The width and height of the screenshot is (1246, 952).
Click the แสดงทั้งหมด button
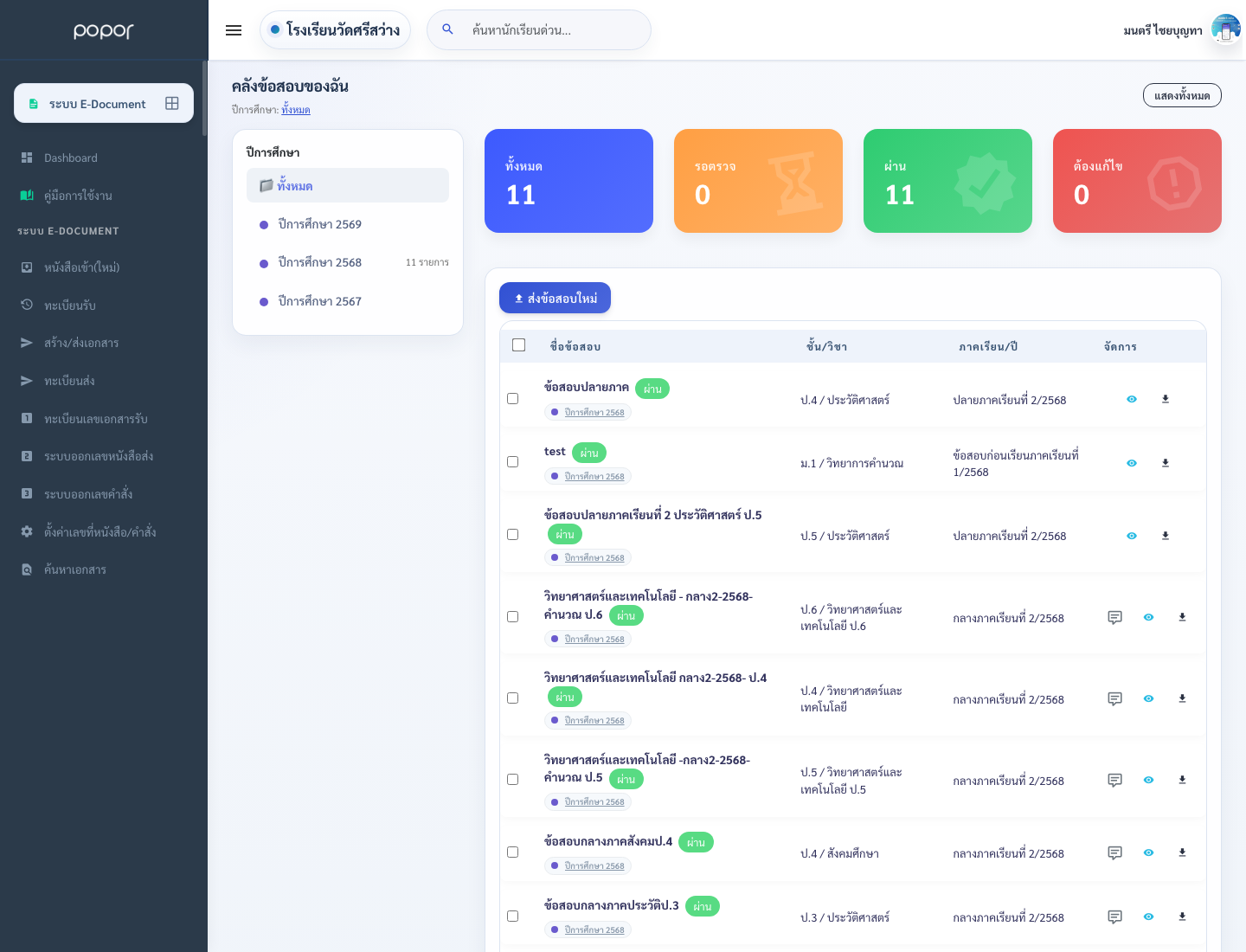1182,95
